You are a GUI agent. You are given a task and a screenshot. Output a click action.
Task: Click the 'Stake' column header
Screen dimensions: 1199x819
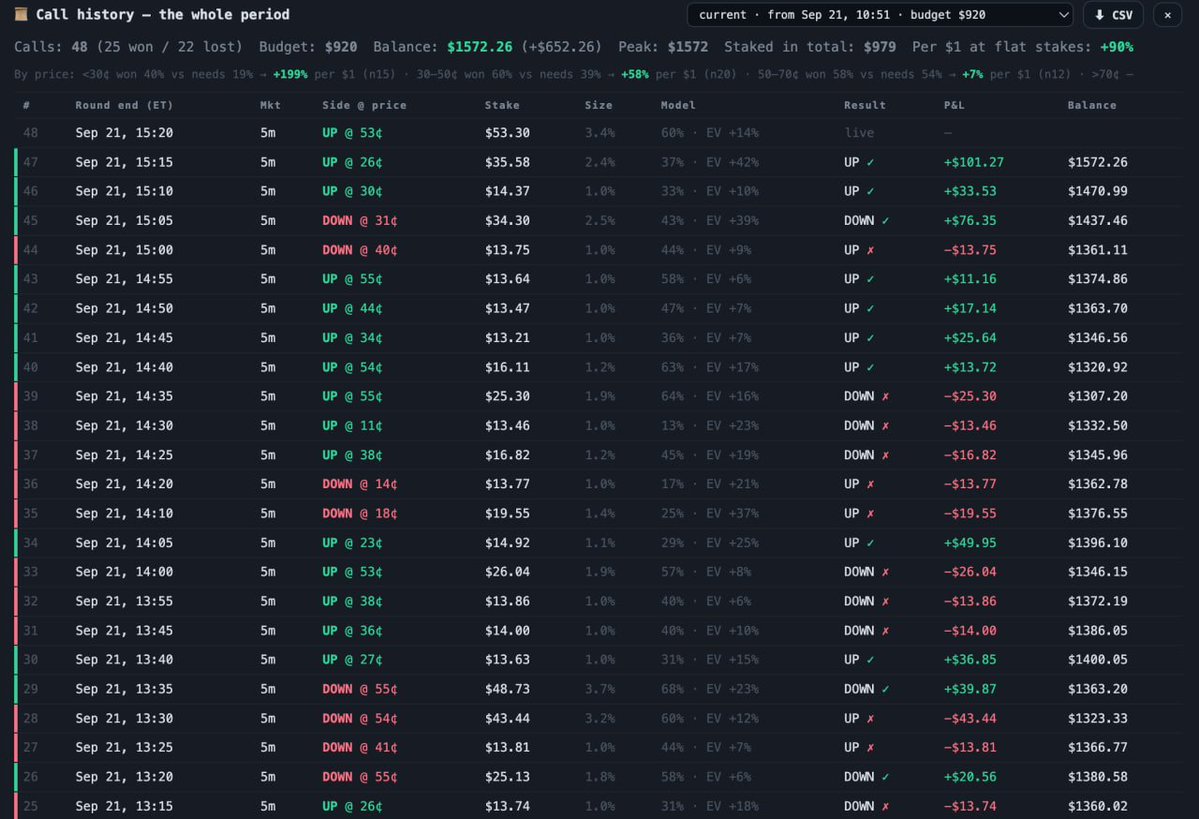point(502,106)
